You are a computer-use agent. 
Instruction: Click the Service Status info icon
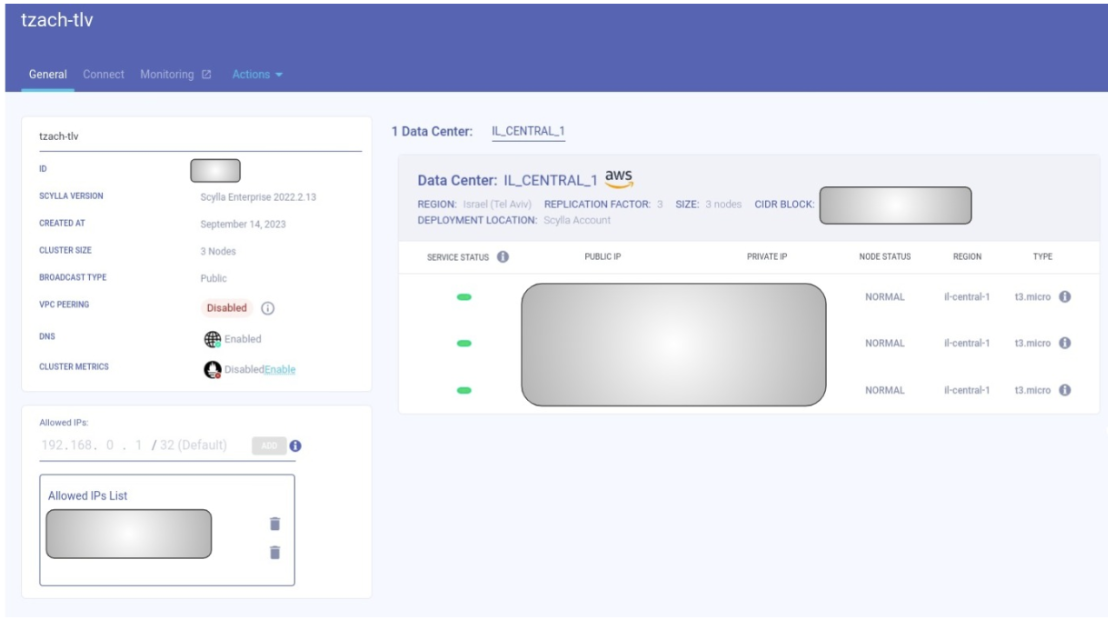502,257
